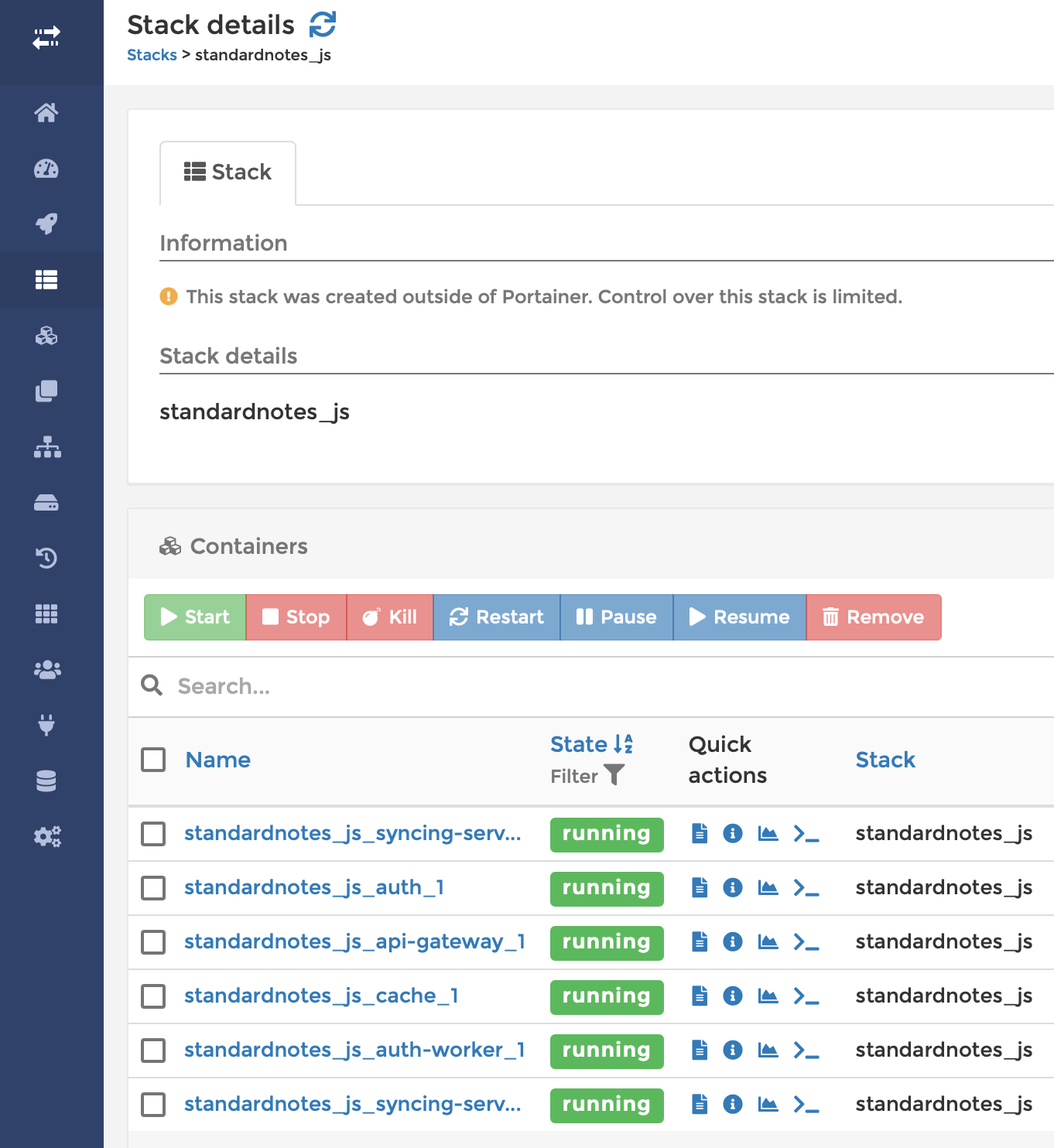The height and width of the screenshot is (1148, 1054).
Task: Select the Stack tab
Action: pos(228,173)
